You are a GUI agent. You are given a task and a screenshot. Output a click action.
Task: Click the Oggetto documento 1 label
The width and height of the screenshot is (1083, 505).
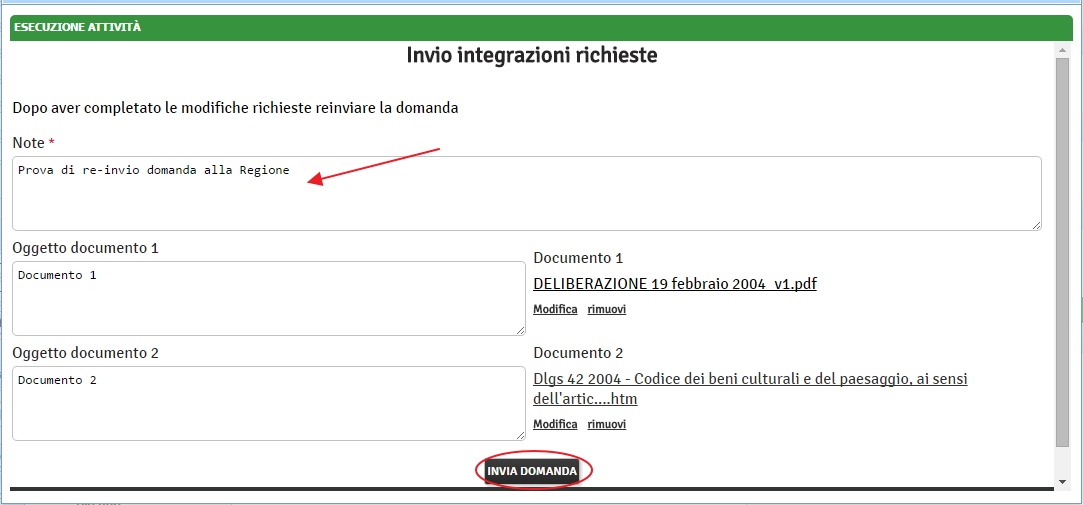click(x=85, y=248)
